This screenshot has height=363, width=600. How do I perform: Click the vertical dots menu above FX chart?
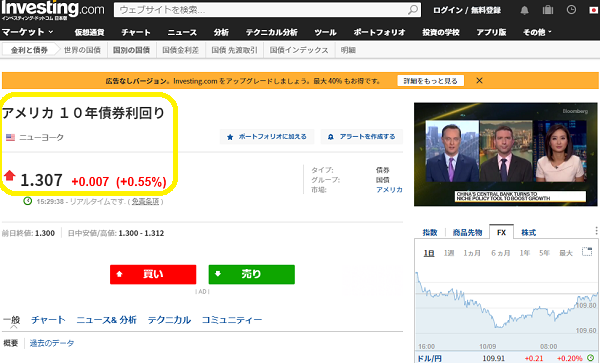tap(596, 230)
